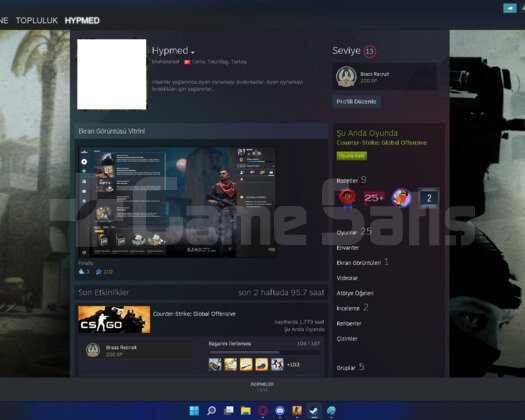Click the fifth achievement icon
Screen dimensions: 525x420
(x=277, y=364)
